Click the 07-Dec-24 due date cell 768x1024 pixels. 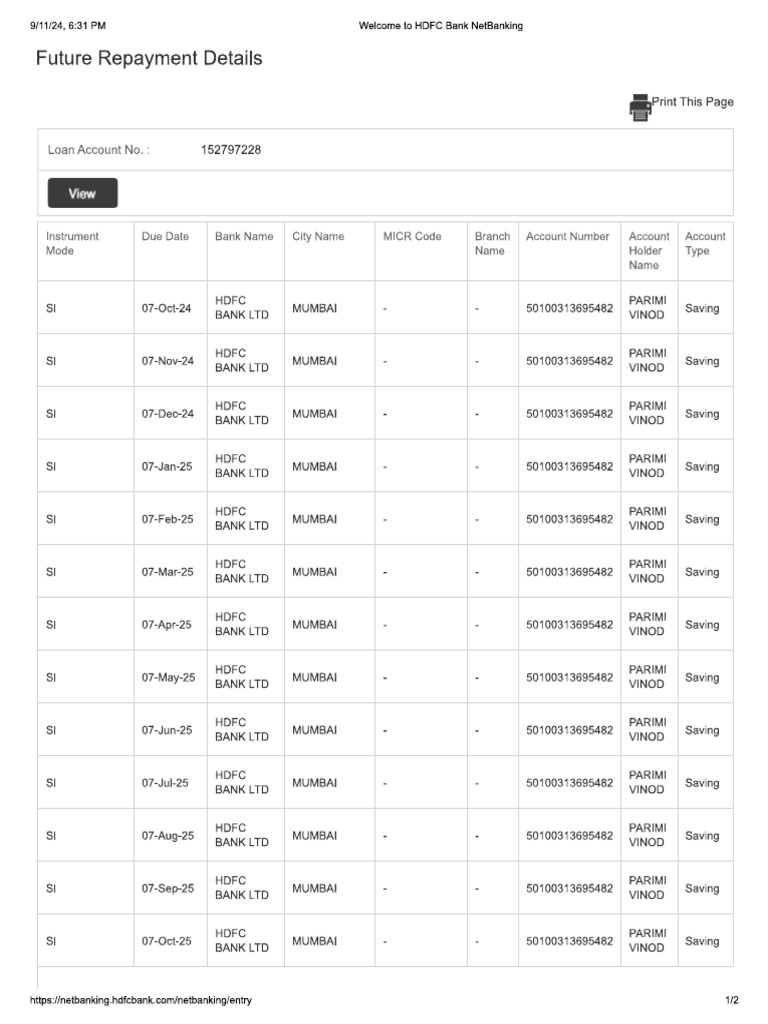(167, 414)
